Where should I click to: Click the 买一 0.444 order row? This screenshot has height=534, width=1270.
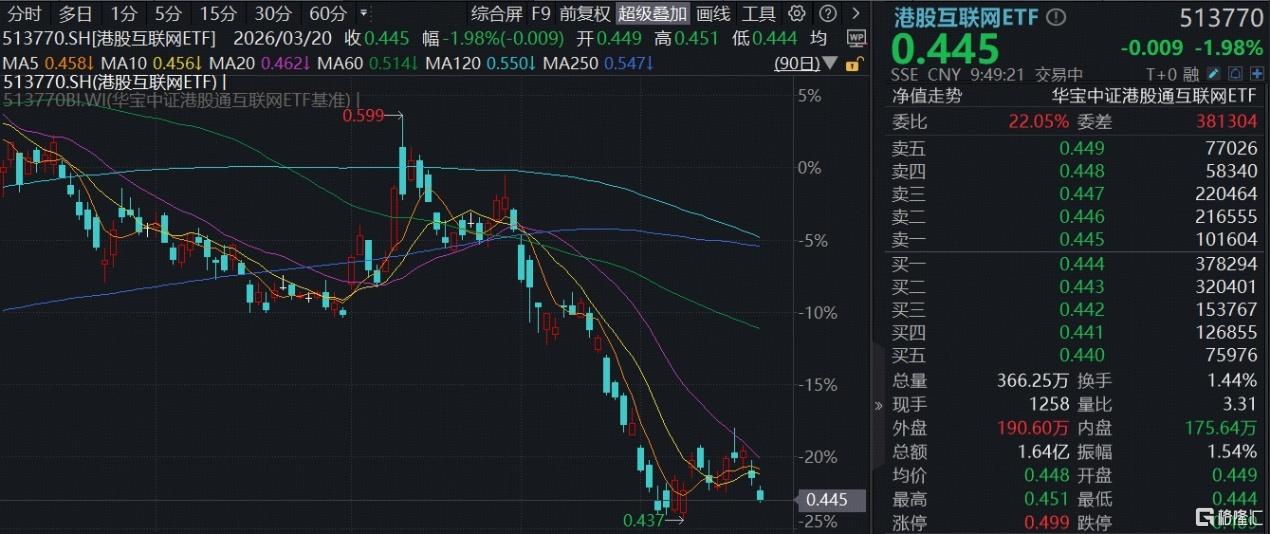click(1075, 264)
